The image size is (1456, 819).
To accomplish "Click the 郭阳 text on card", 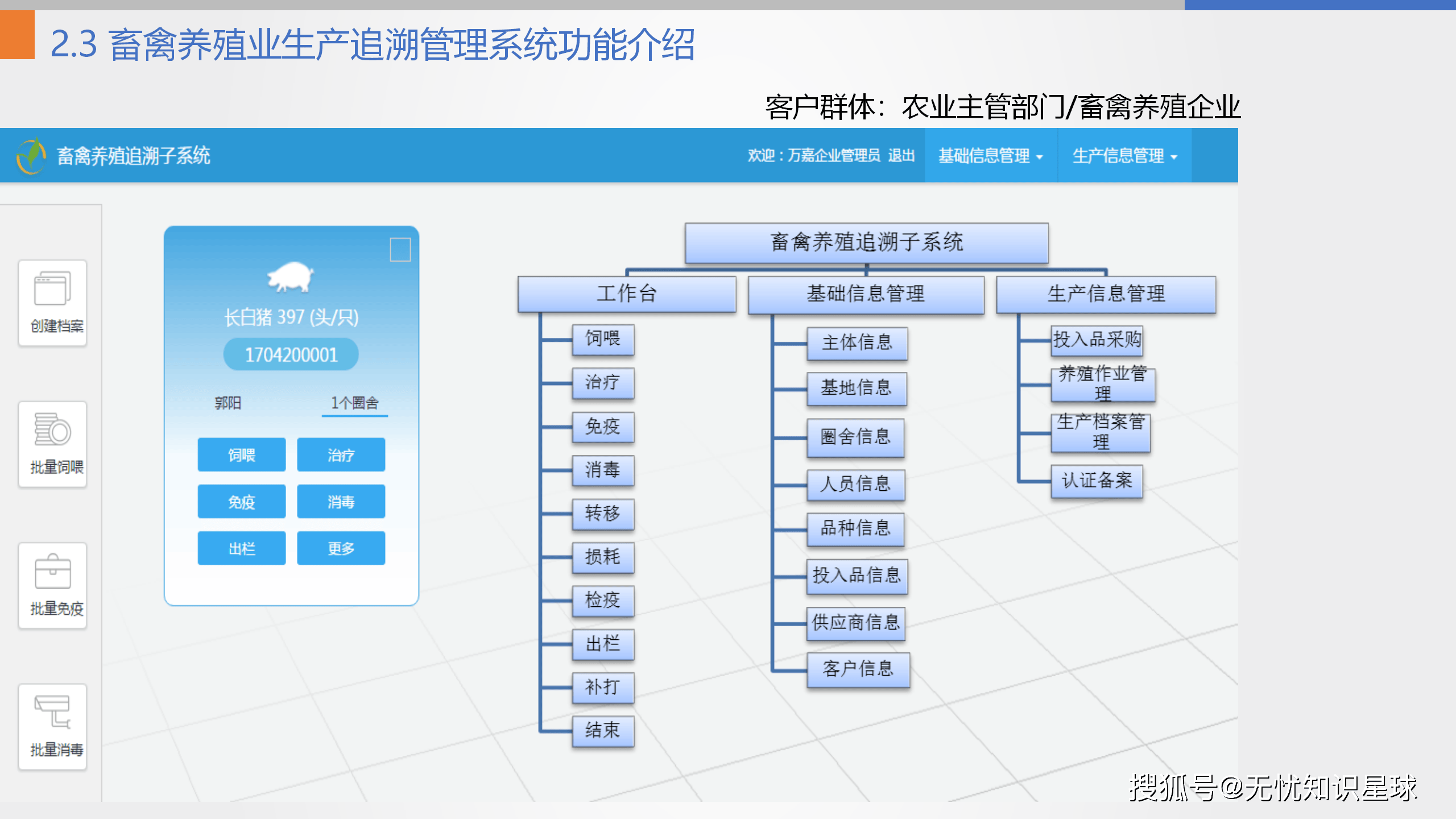I will [227, 403].
